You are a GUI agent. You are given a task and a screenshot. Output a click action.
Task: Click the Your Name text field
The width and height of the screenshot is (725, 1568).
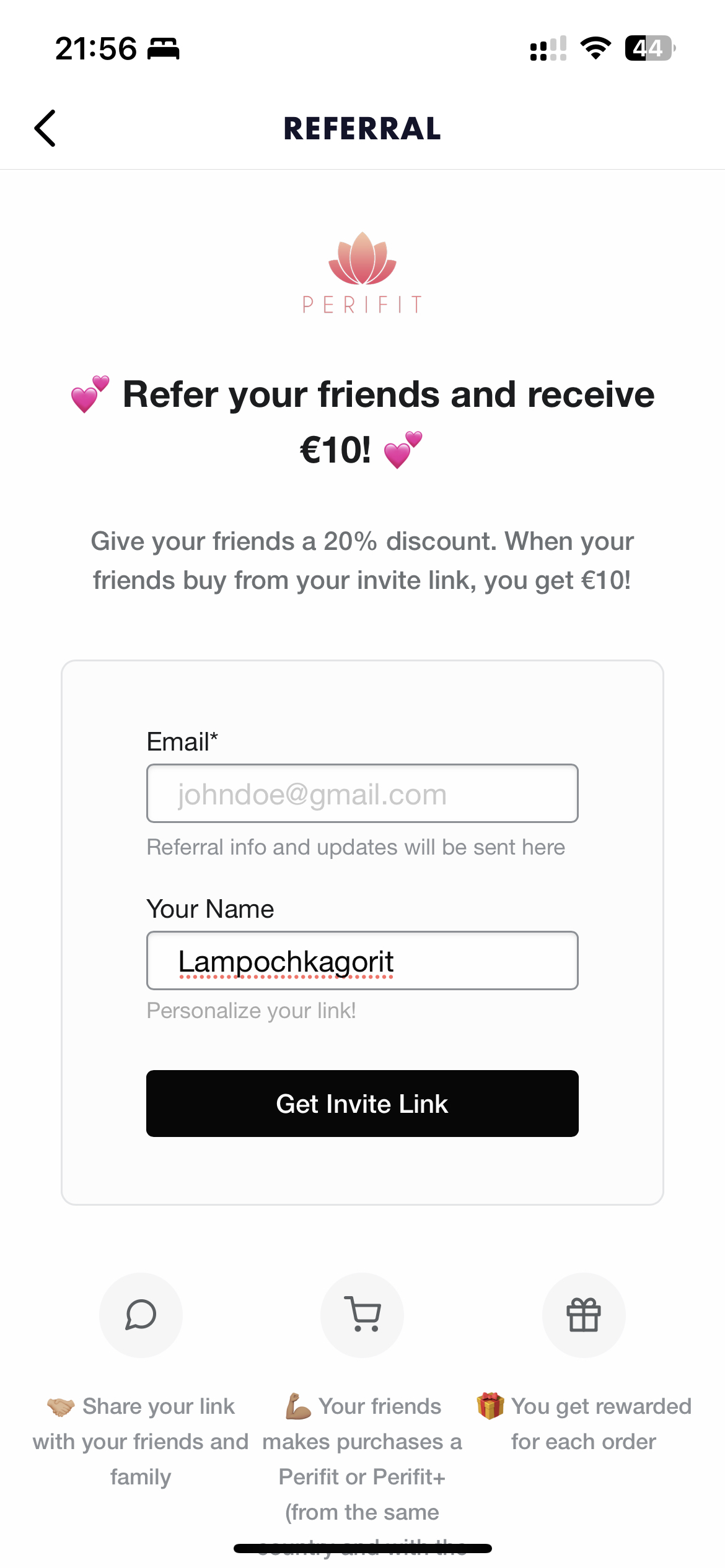click(x=362, y=960)
